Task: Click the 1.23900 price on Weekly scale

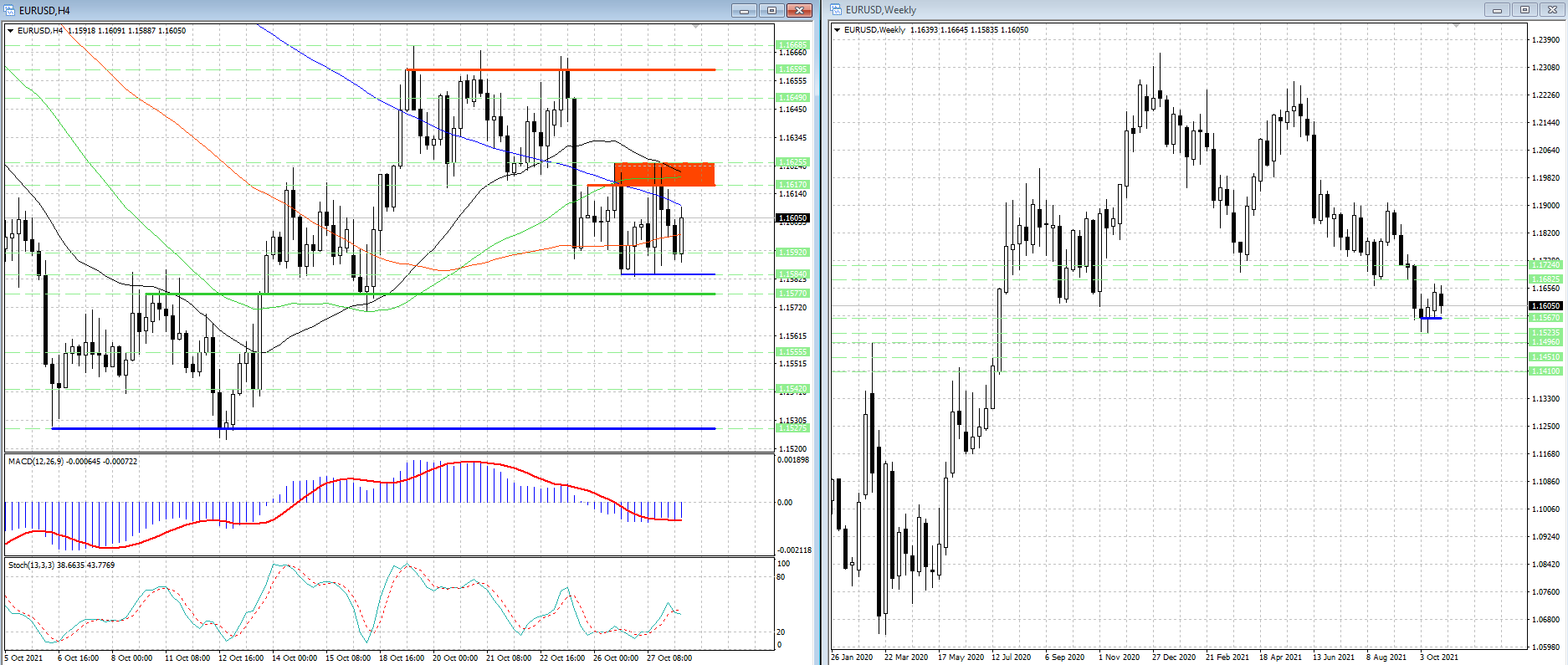Action: tap(1545, 39)
